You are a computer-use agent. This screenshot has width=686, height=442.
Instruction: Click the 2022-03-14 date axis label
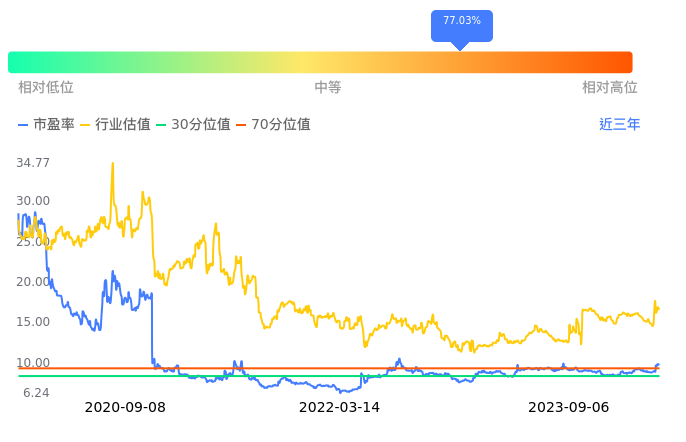pyautogui.click(x=340, y=408)
